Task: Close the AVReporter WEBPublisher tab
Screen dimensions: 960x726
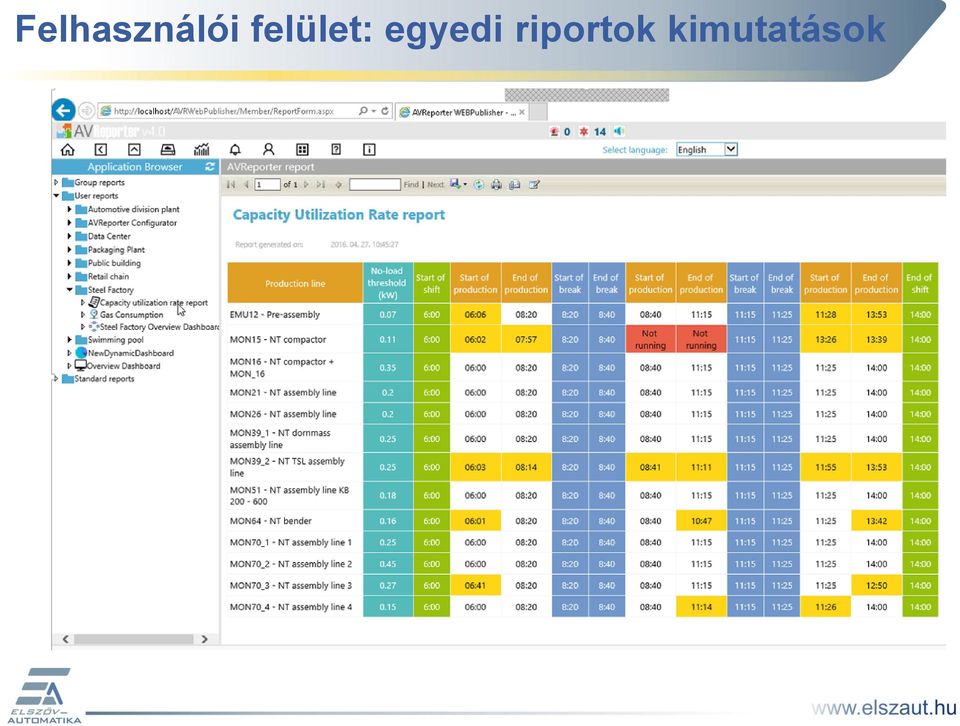Action: 522,112
